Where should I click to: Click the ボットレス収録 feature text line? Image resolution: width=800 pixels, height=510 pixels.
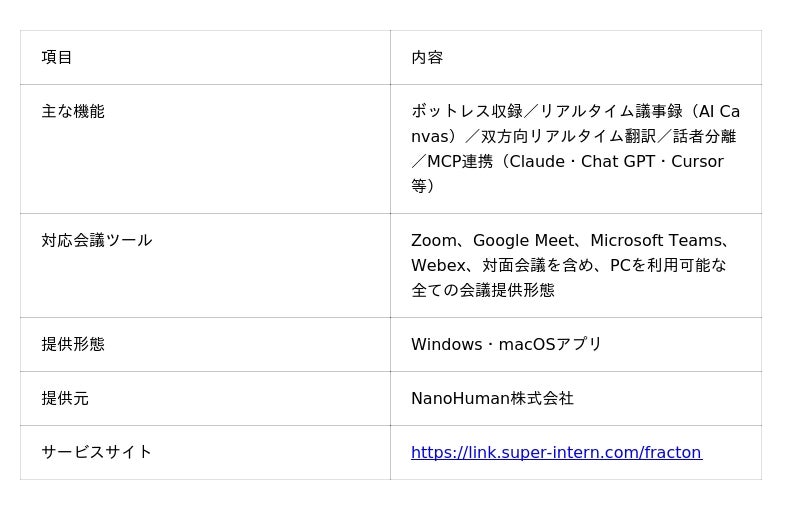[x=576, y=112]
